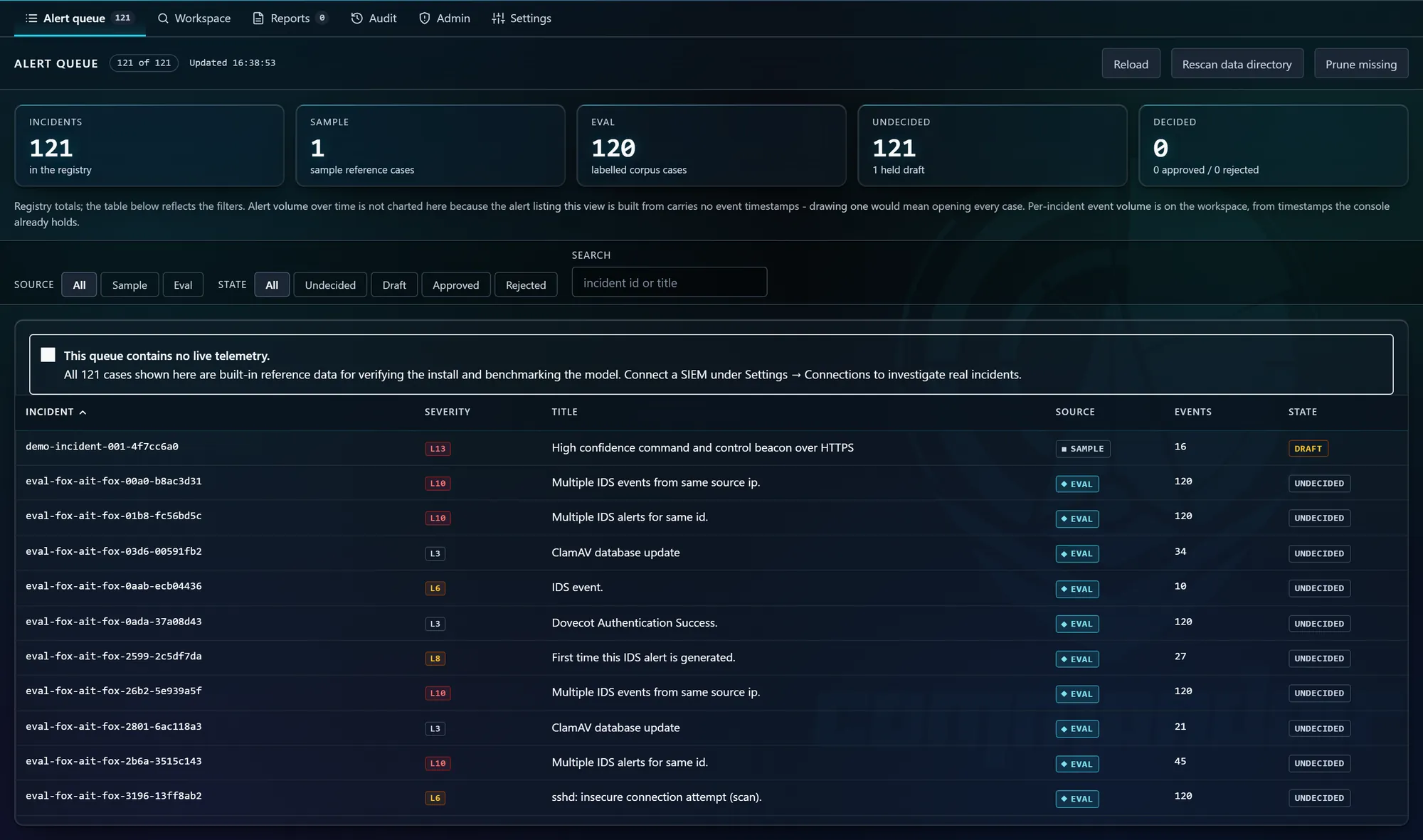The width and height of the screenshot is (1423, 840).
Task: Open the Reports tab
Action: pyautogui.click(x=290, y=18)
